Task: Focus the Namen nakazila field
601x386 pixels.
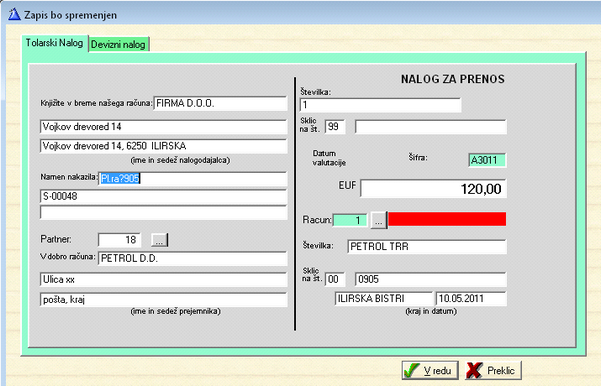Action: click(x=192, y=179)
